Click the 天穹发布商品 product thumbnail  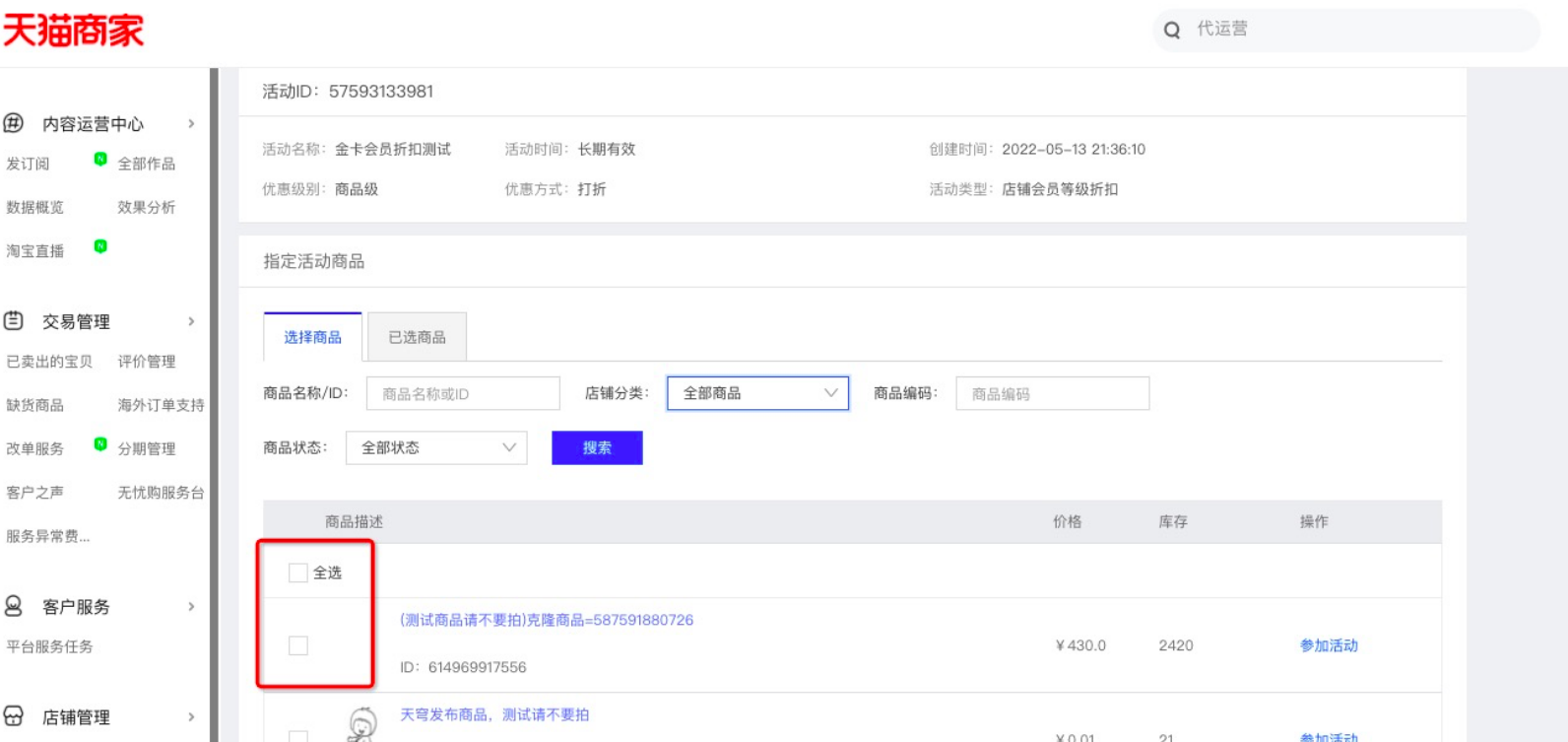click(362, 726)
